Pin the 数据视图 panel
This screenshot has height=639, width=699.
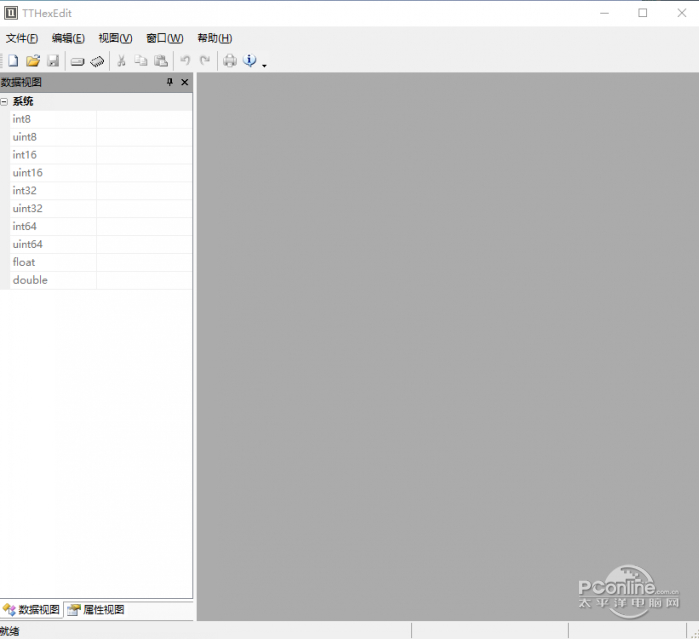coord(170,82)
